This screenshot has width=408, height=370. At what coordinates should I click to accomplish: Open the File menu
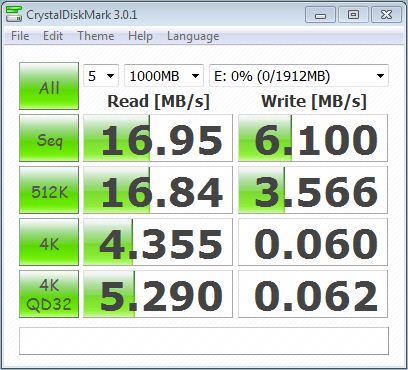click(20, 36)
